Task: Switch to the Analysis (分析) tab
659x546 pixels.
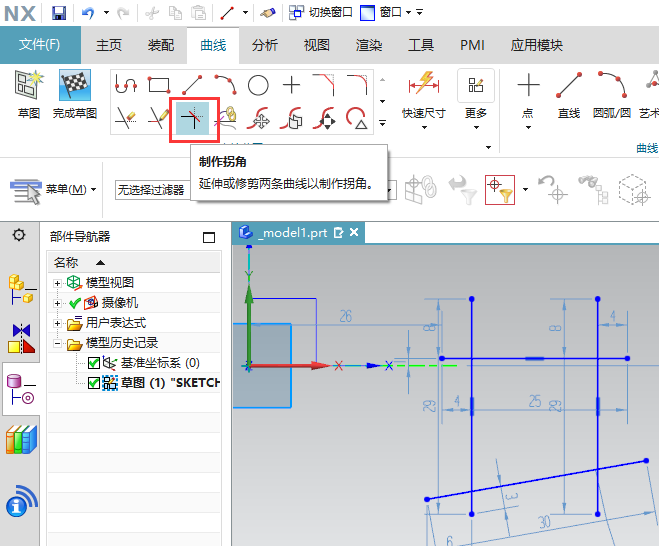Action: pos(265,45)
